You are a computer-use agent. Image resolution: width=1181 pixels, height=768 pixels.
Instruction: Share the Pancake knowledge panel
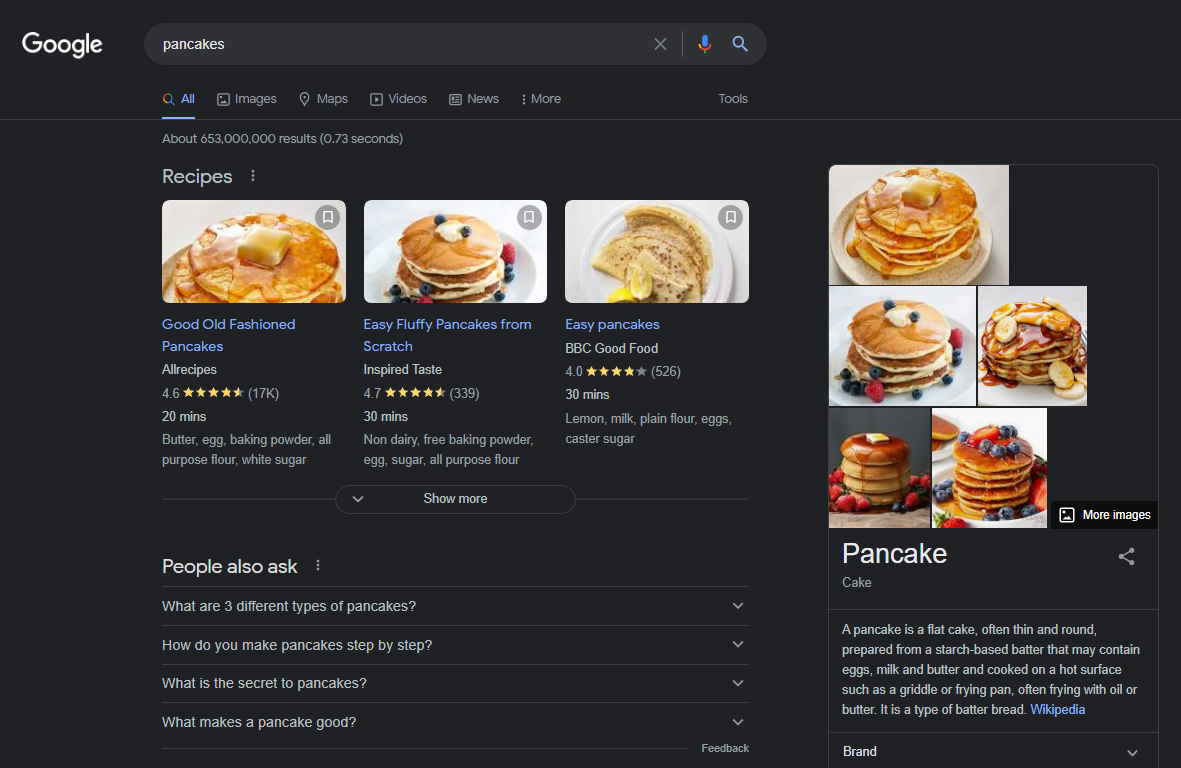click(1126, 556)
